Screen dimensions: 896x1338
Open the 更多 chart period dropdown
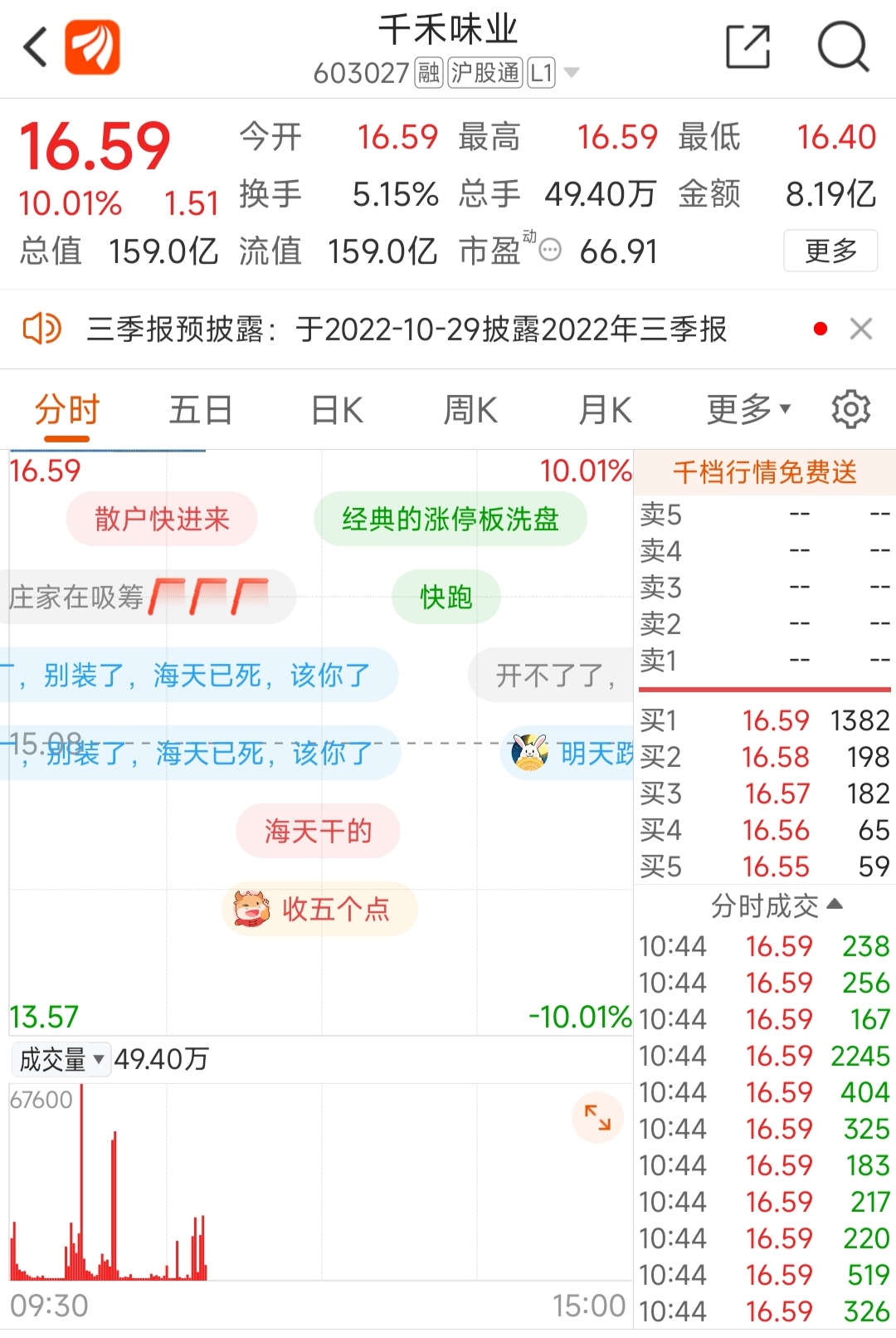click(x=748, y=409)
